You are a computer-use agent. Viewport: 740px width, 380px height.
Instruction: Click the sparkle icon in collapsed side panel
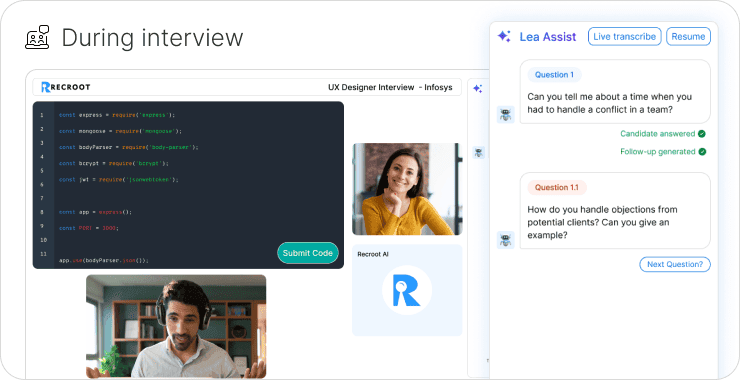coord(478,88)
